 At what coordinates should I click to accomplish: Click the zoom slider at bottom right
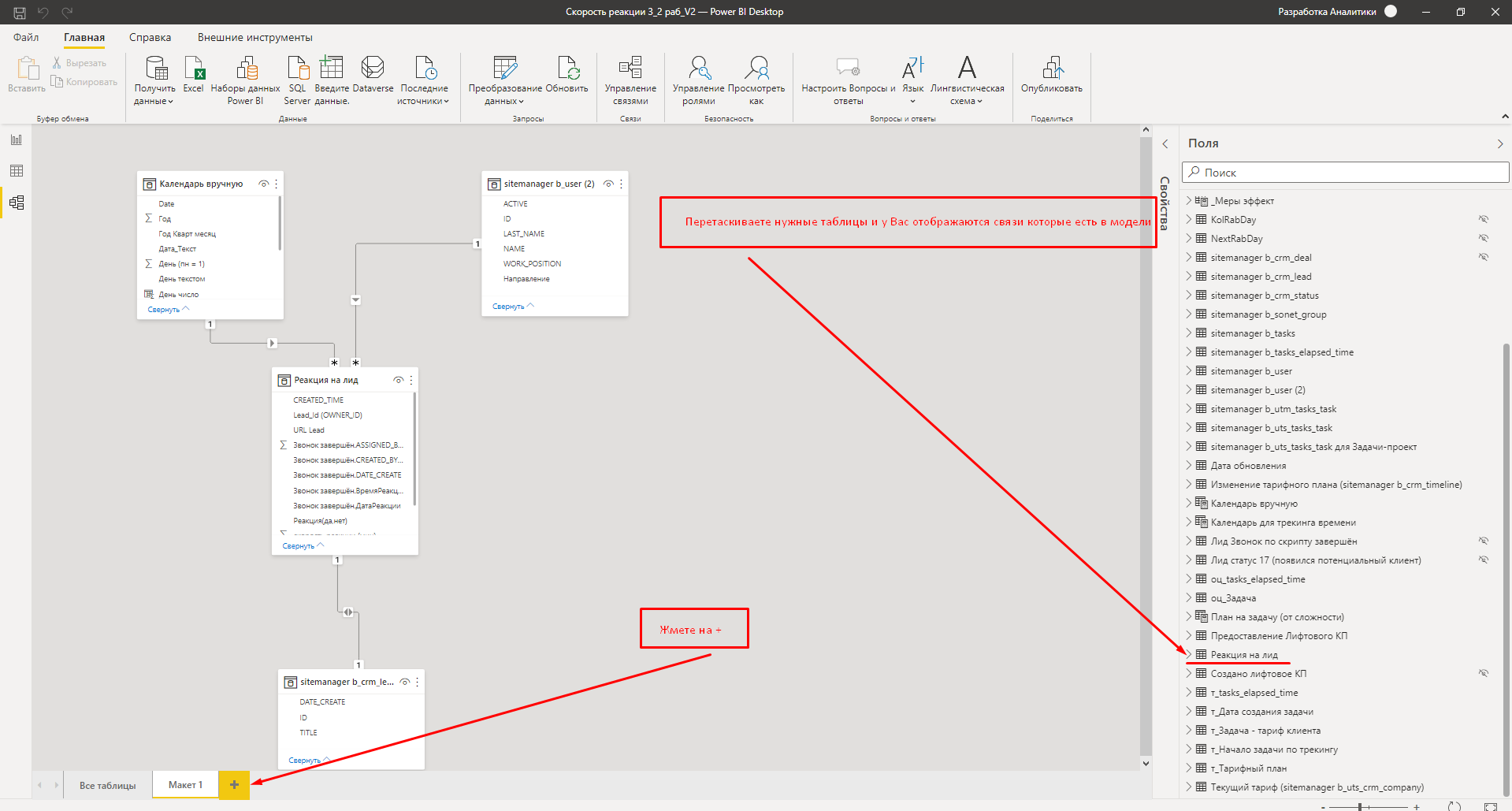(1368, 807)
